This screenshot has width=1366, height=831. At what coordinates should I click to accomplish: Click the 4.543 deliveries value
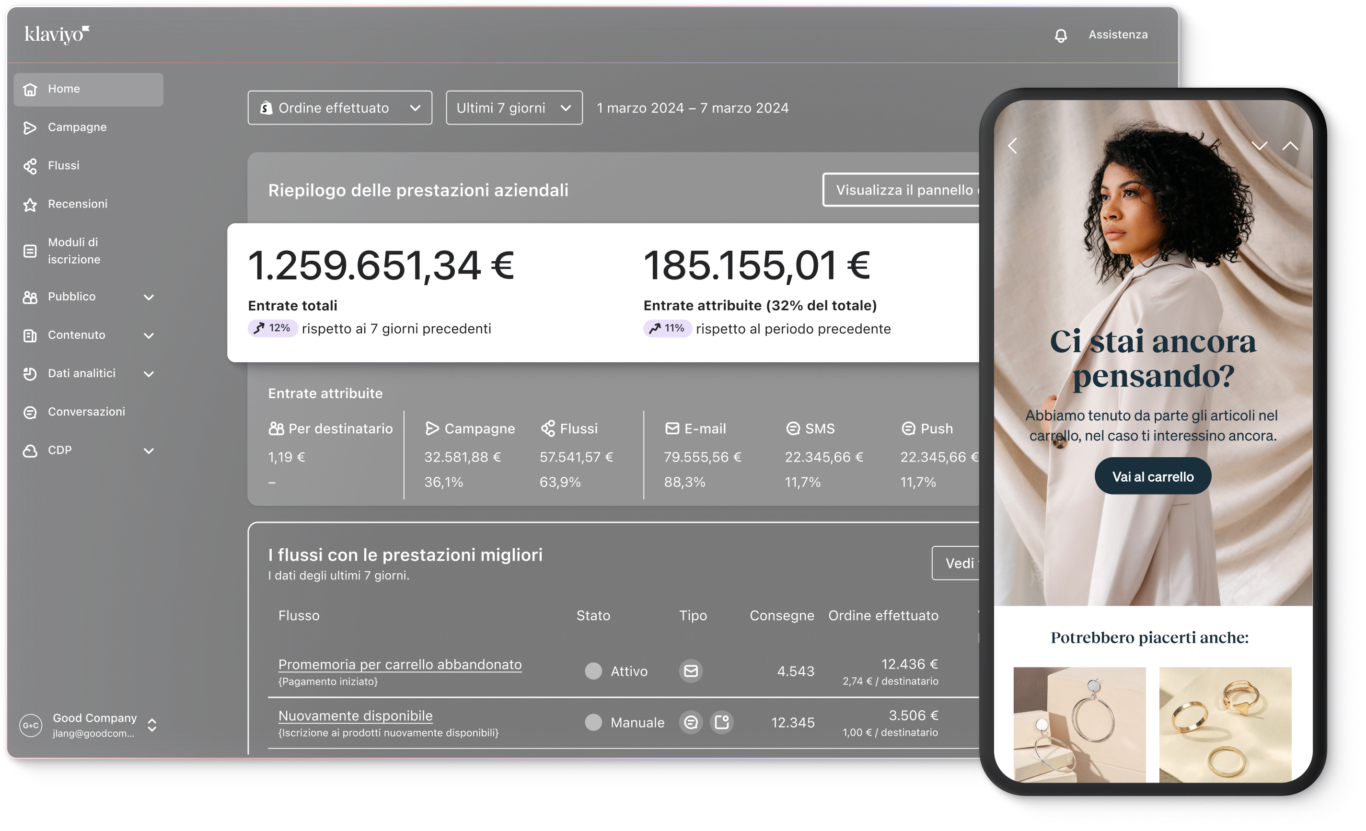pyautogui.click(x=796, y=671)
